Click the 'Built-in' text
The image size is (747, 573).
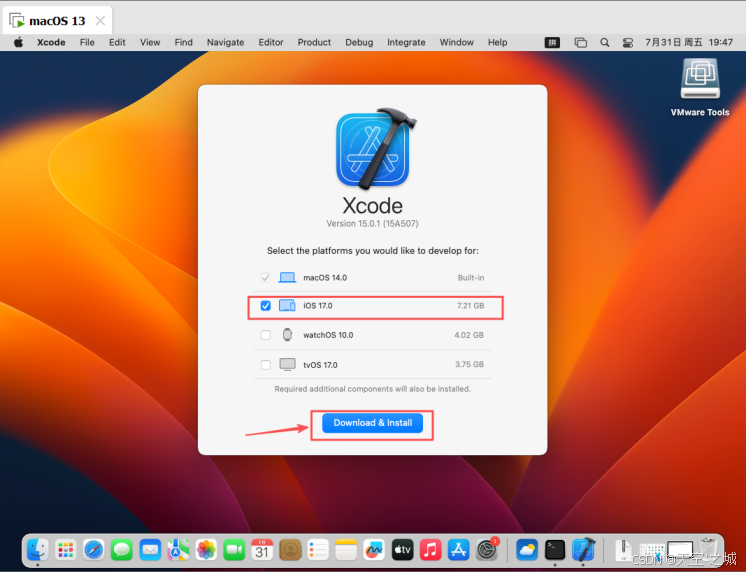click(x=471, y=278)
